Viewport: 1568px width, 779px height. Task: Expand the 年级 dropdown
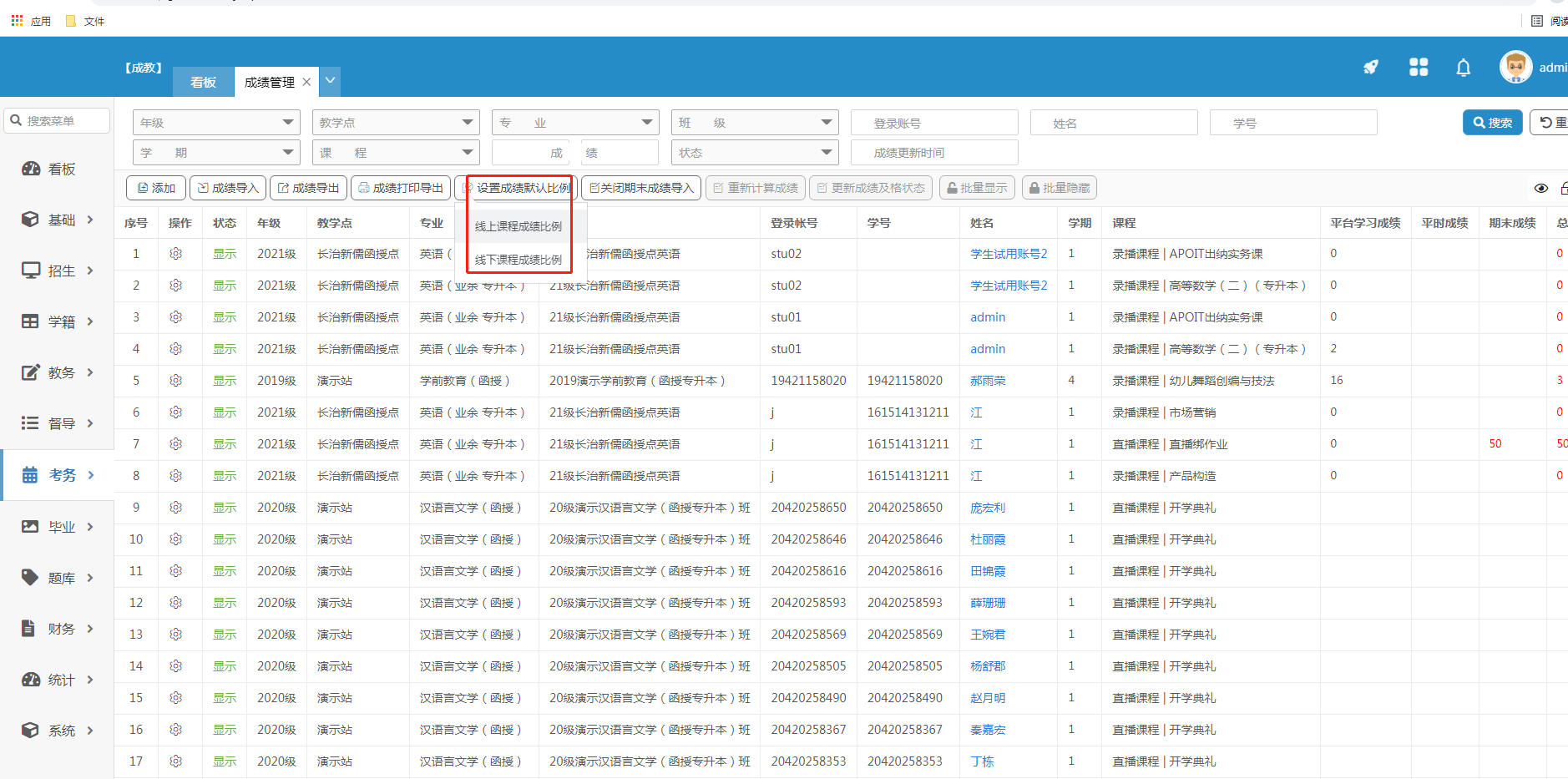click(215, 123)
